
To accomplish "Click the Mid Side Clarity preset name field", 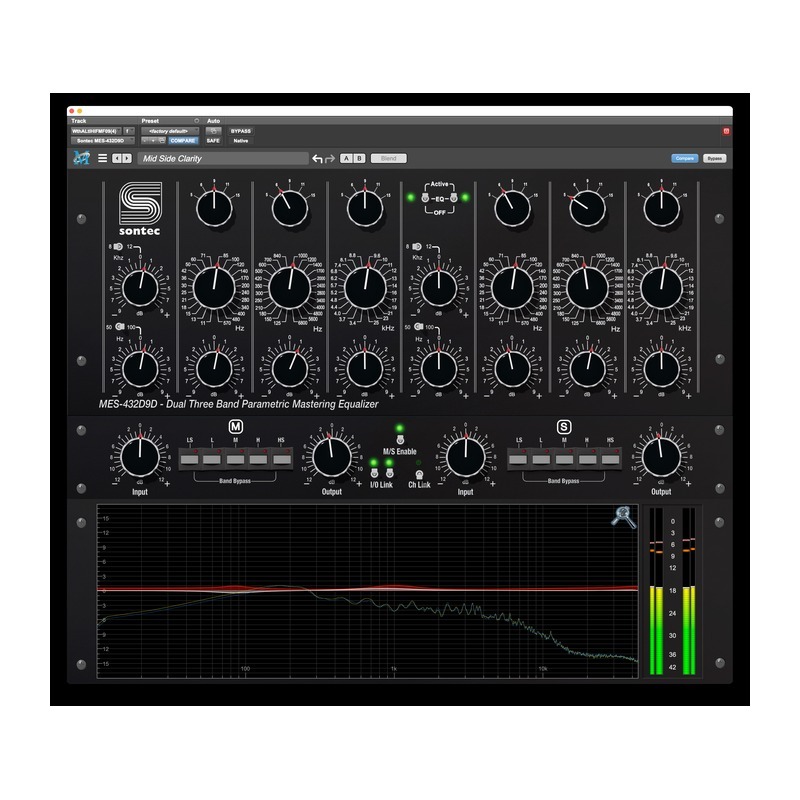I will (223, 159).
